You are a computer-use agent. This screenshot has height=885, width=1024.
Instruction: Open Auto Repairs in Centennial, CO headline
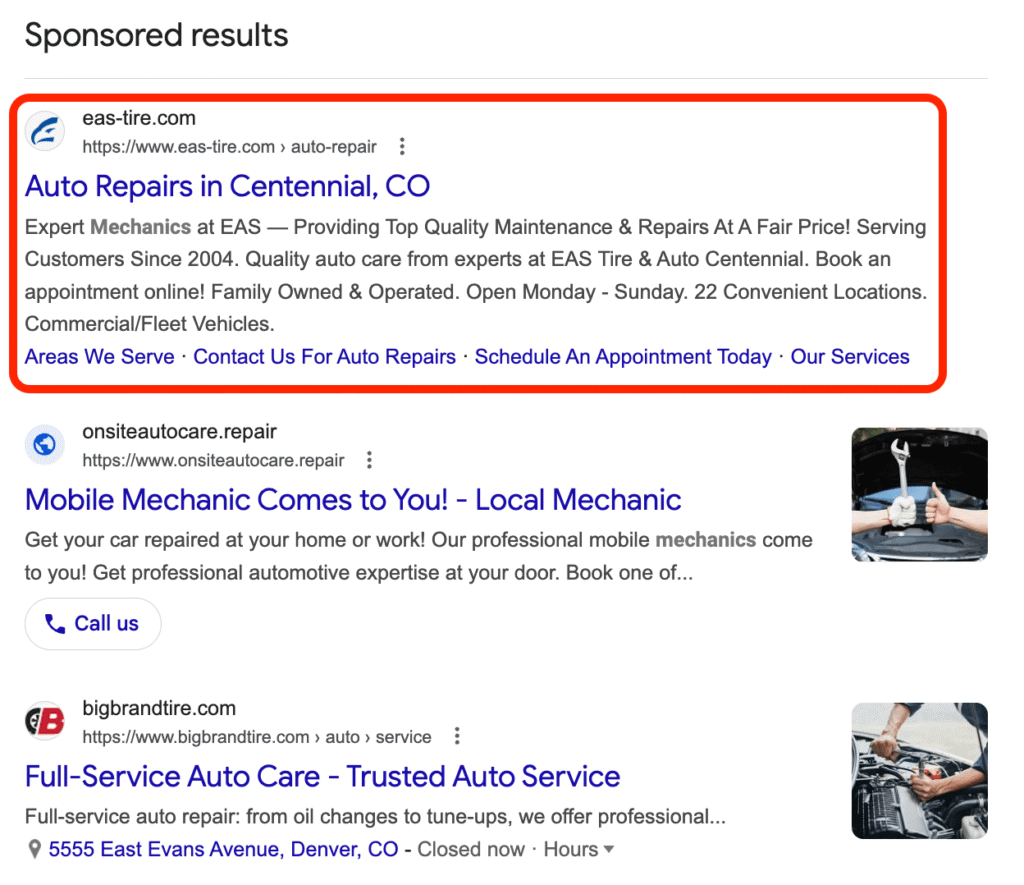[227, 186]
